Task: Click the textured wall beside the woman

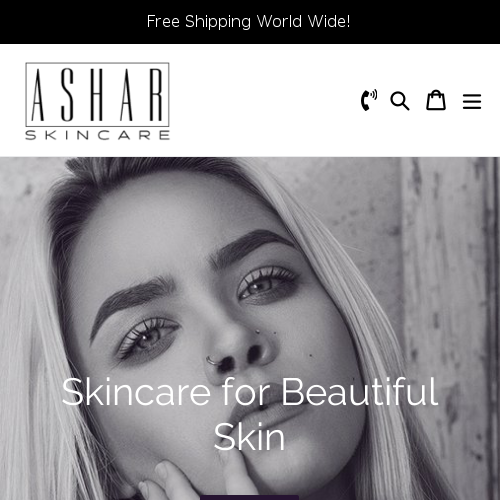Action: [x=443, y=300]
